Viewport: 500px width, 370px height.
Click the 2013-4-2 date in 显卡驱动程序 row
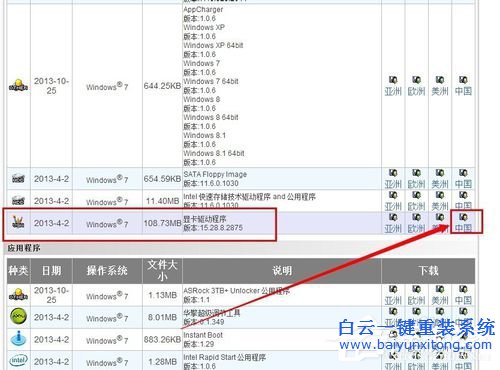pyautogui.click(x=51, y=223)
